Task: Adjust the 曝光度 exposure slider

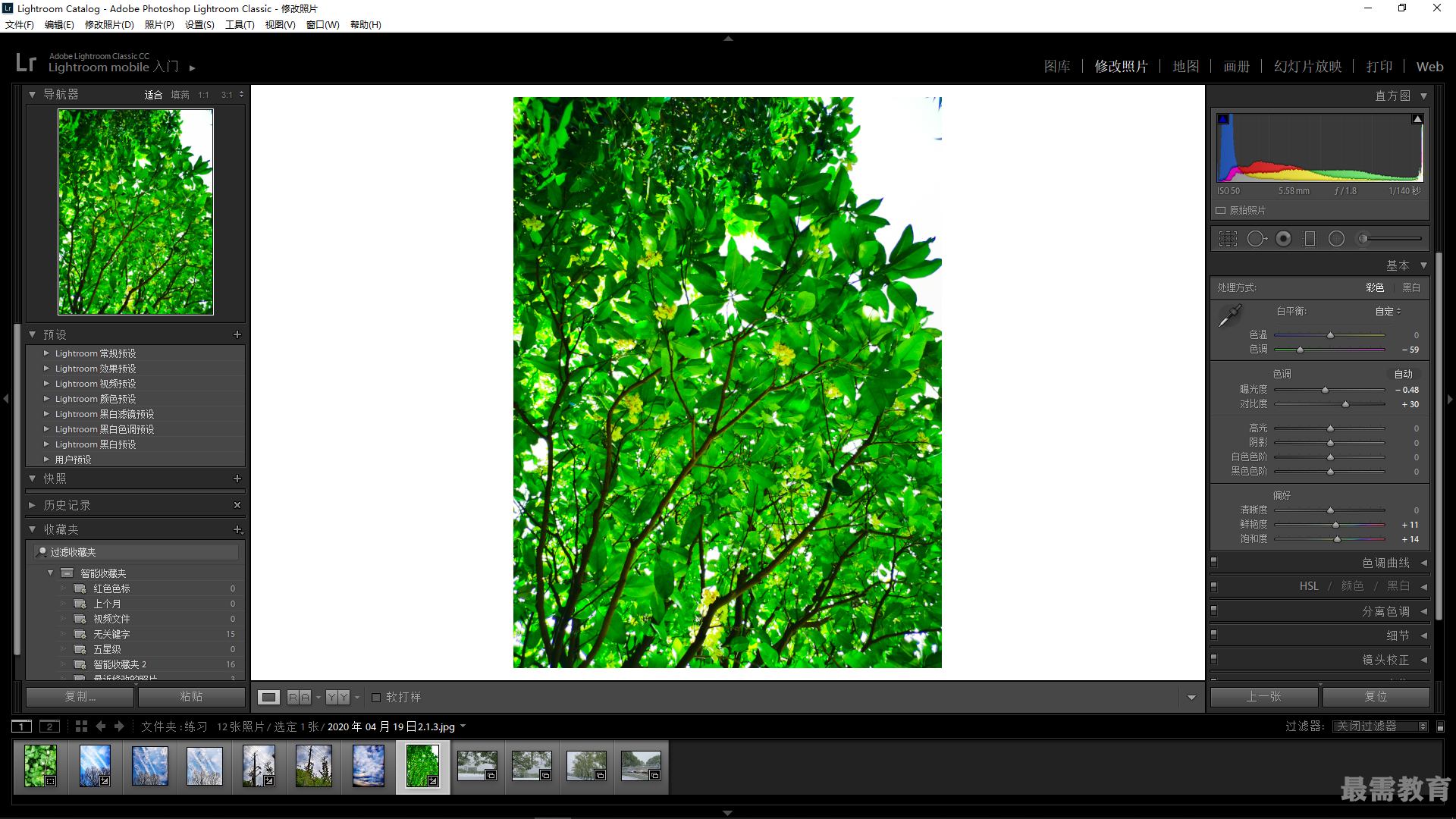Action: (1326, 390)
